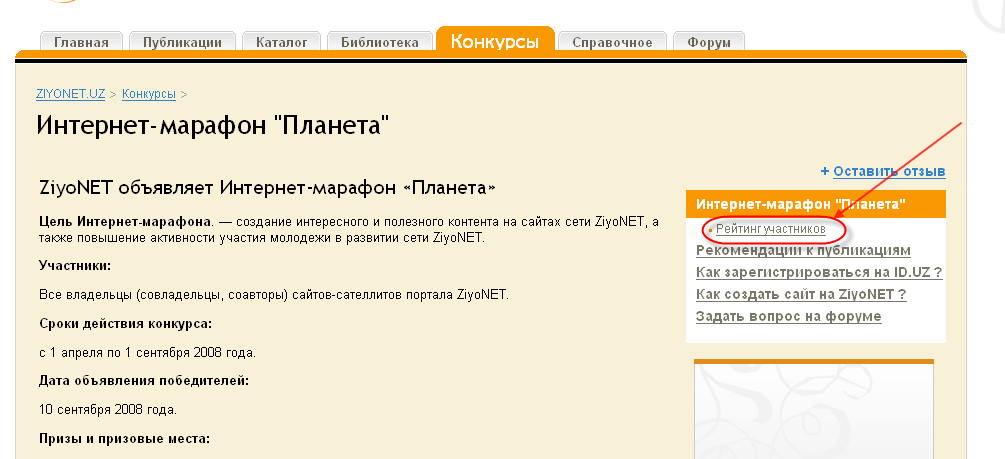Click text 10 сентября 2008 года
The image size is (1005, 459).
click(108, 409)
